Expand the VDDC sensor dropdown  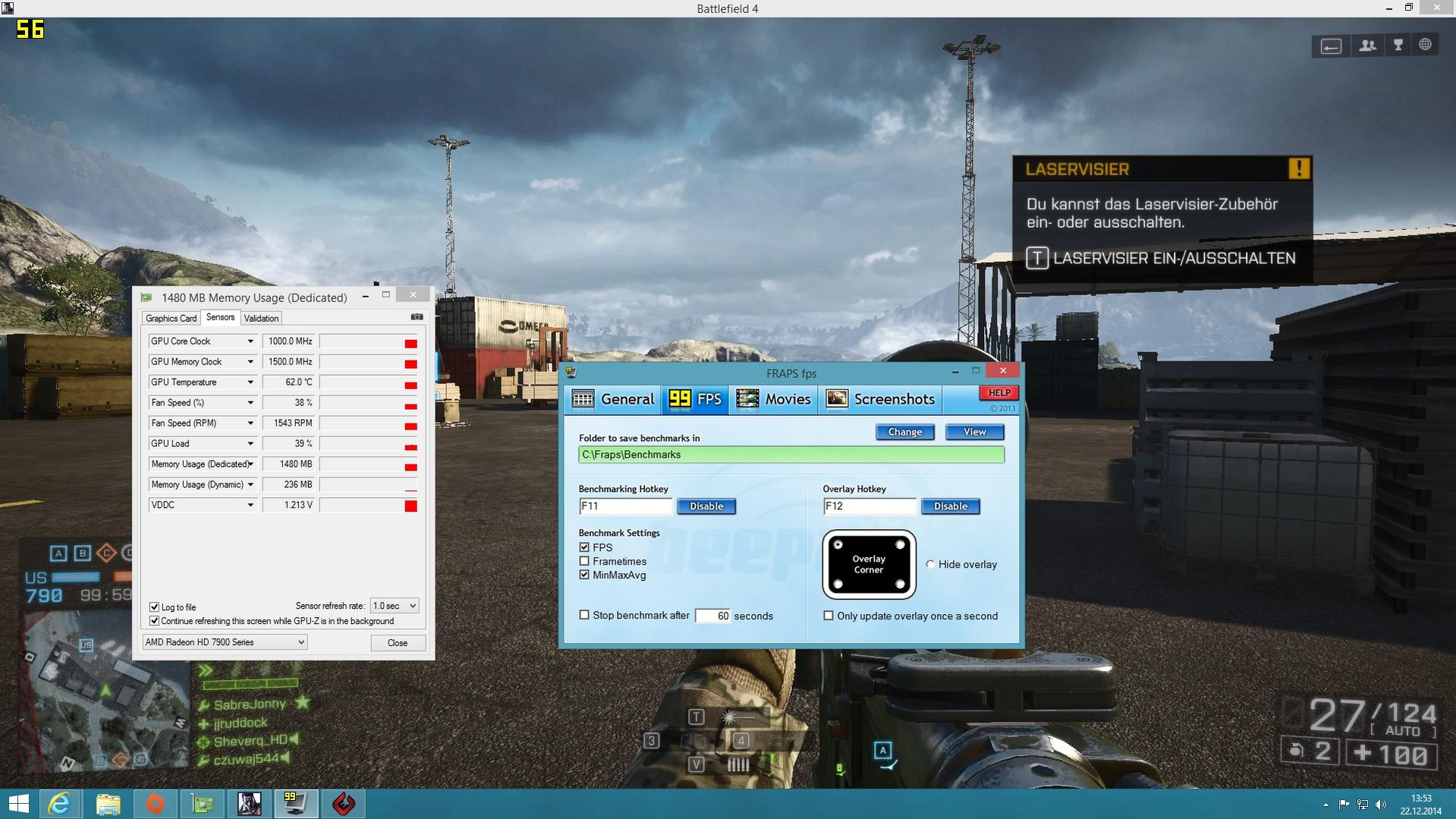pos(250,506)
